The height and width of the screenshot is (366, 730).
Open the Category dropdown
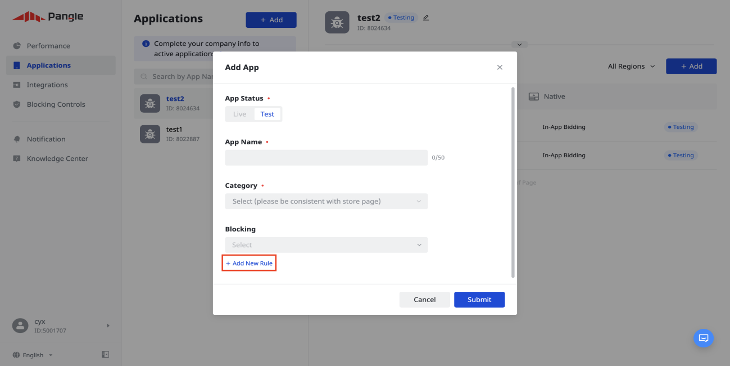326,201
